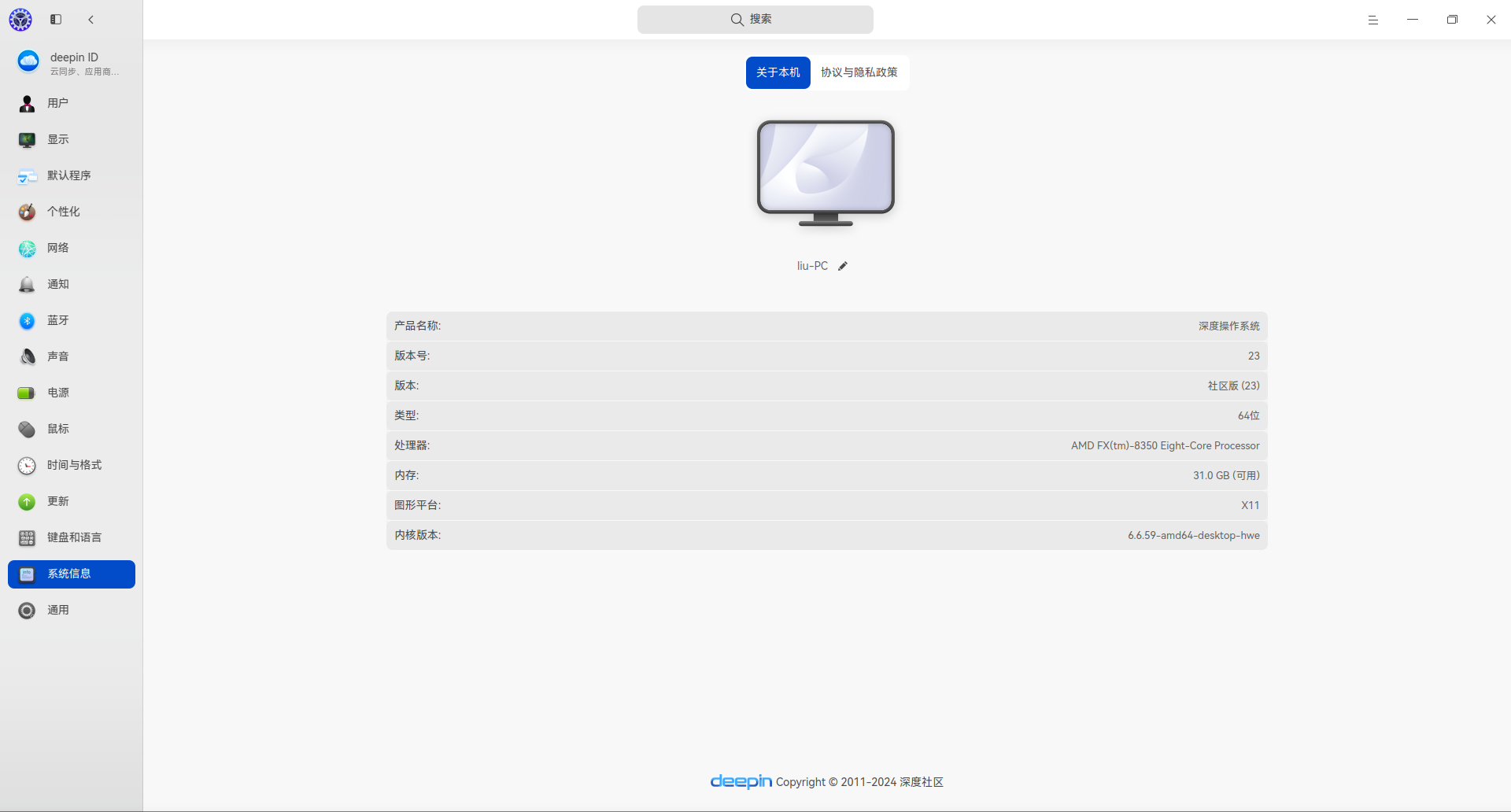The image size is (1511, 812).
Task: Open 时间与格式 time and format settings
Action: point(71,465)
